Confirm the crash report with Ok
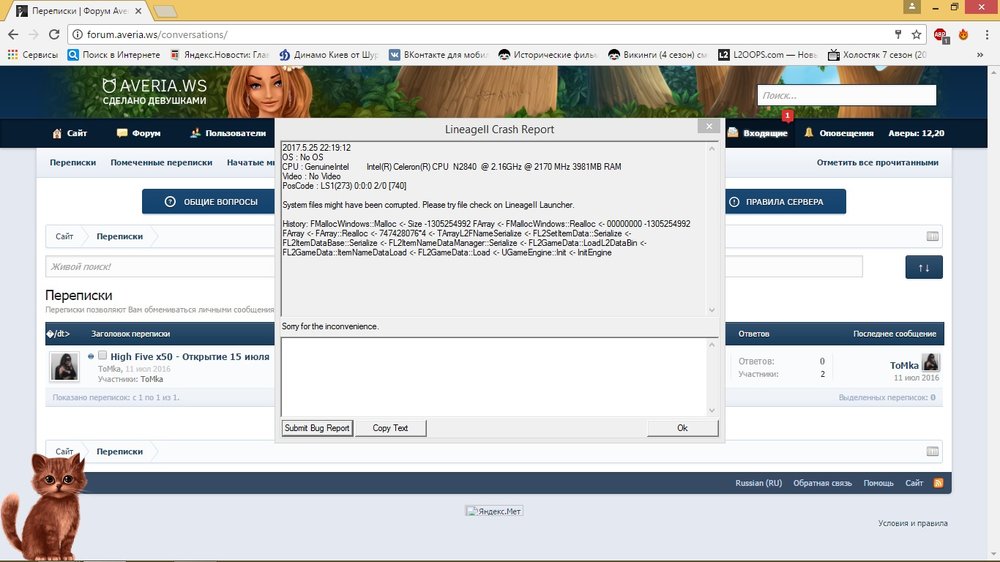Viewport: 1000px width, 562px height. 682,428
